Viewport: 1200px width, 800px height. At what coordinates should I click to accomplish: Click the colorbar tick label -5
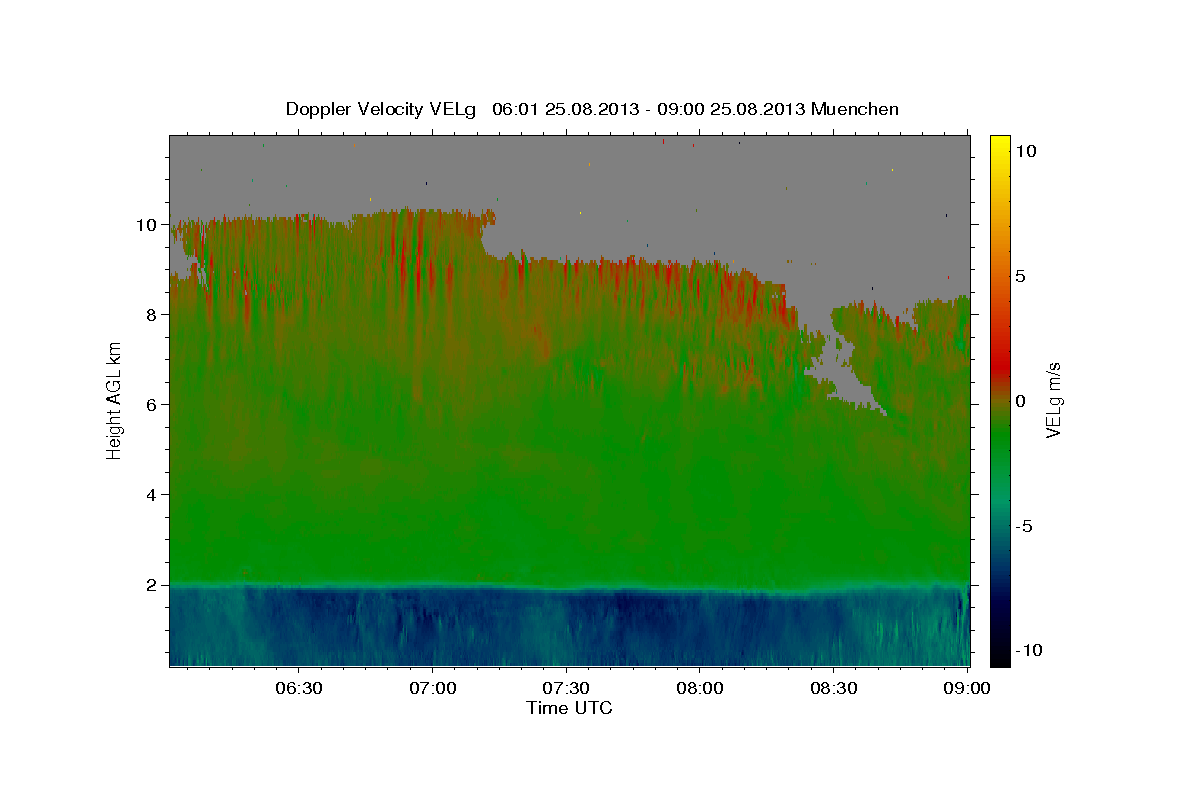point(1023,525)
